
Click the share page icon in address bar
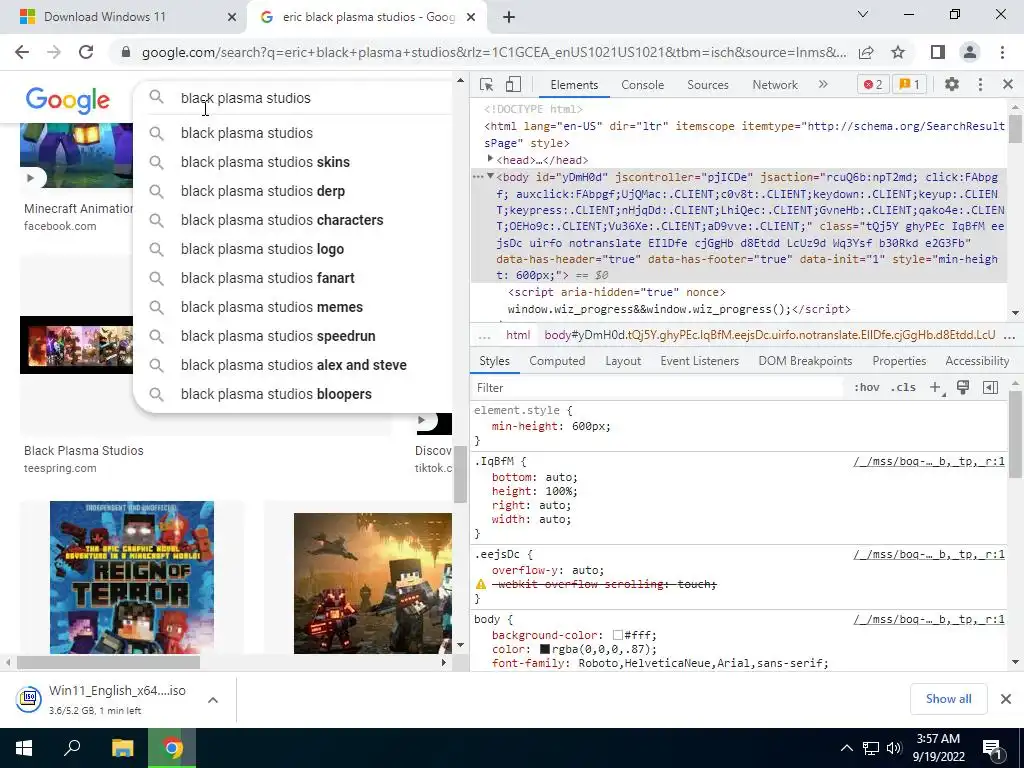pos(866,52)
